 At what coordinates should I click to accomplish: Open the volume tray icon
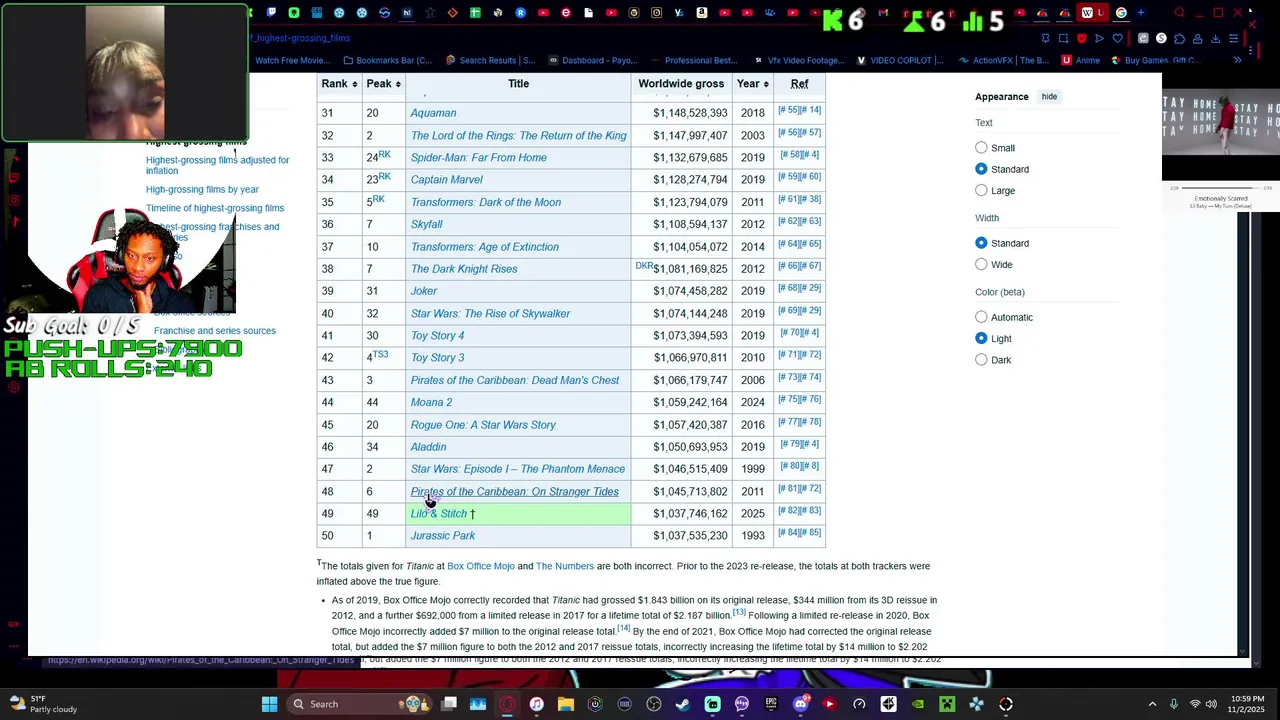point(1211,704)
